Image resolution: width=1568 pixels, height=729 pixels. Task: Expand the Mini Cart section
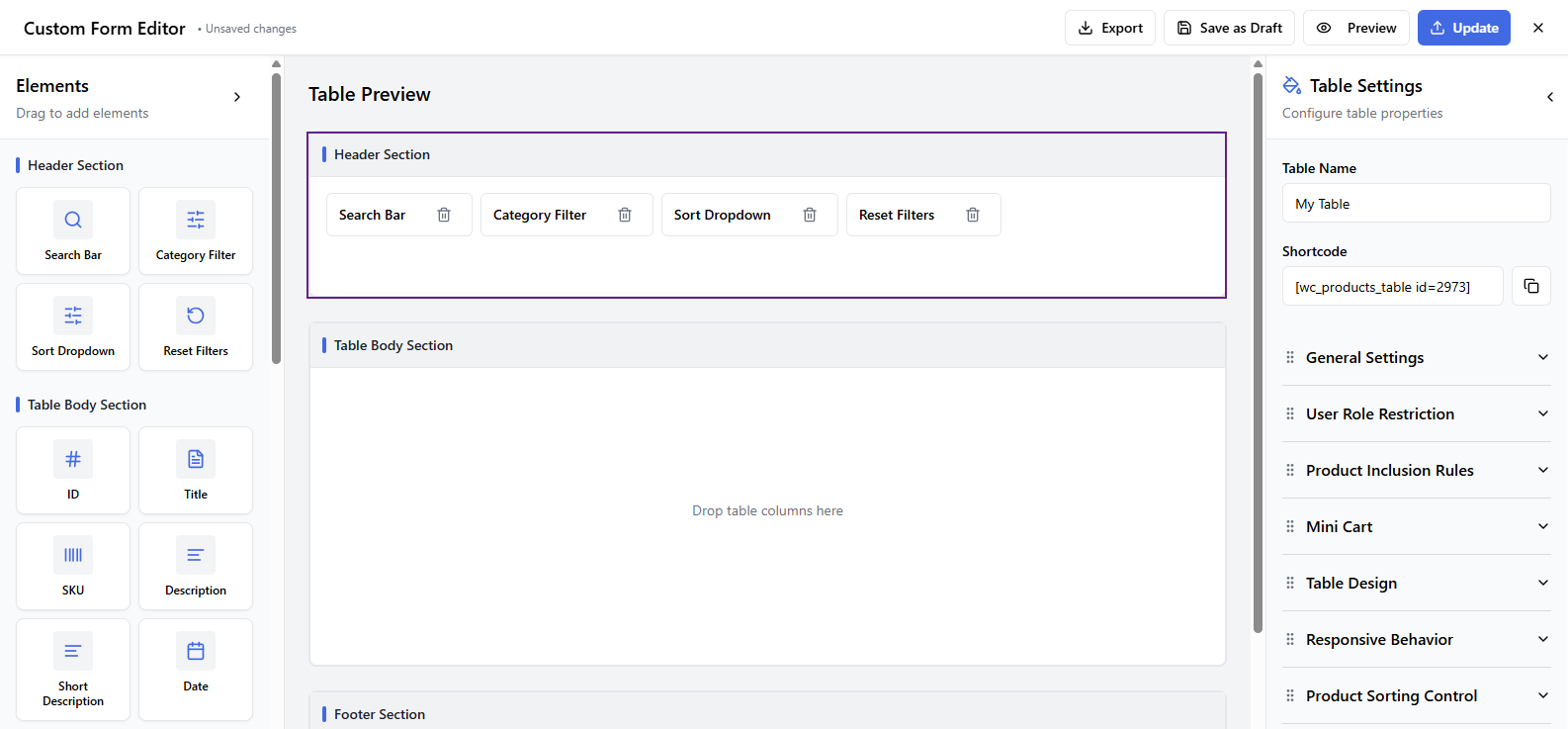point(1416,526)
